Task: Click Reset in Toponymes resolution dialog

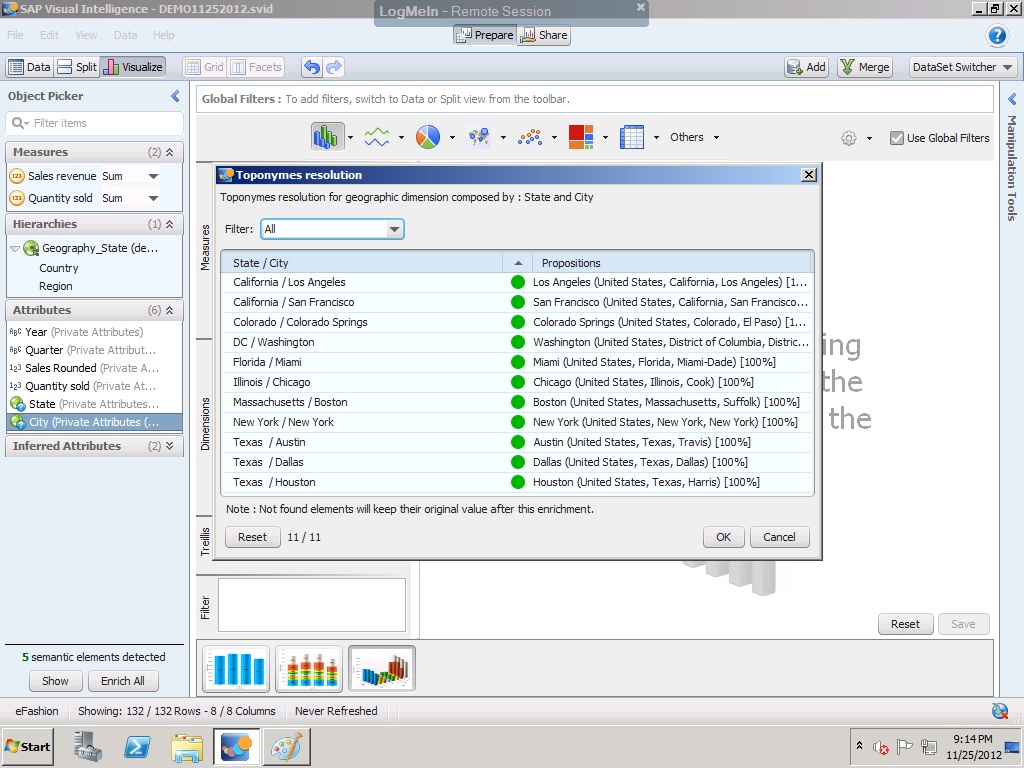Action: 252,537
